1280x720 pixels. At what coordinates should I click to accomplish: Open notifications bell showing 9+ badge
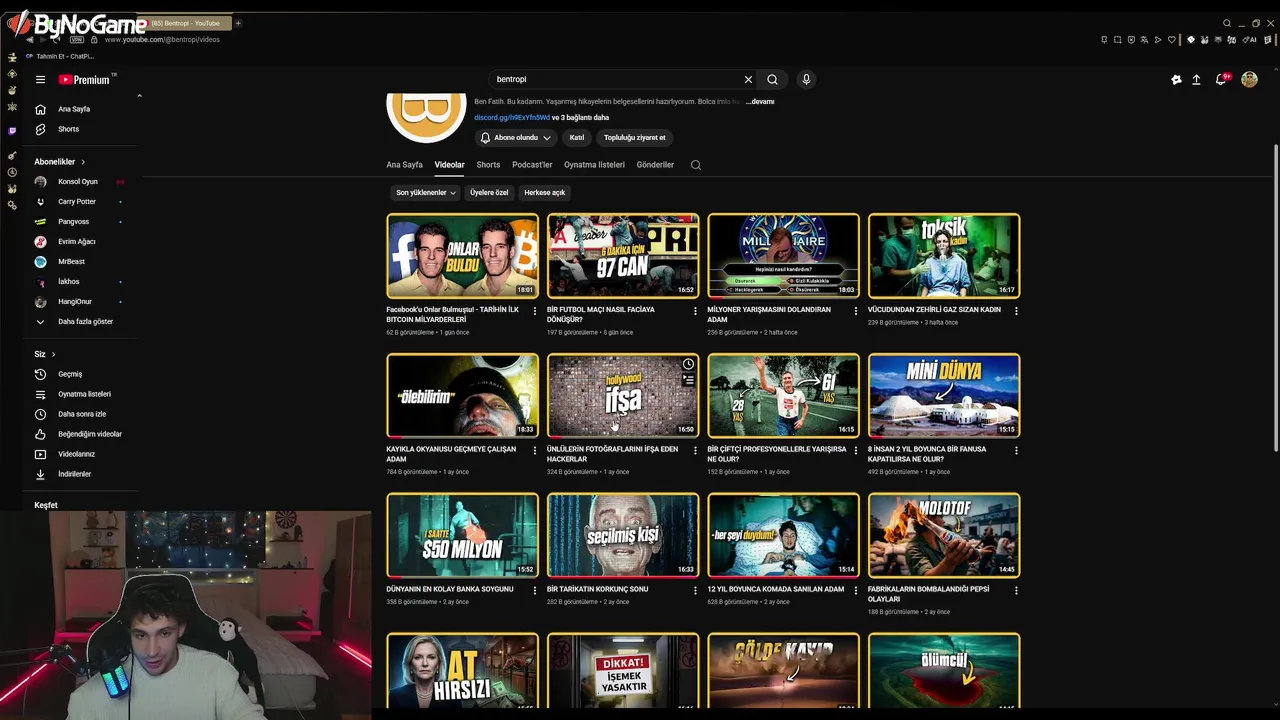point(1221,79)
